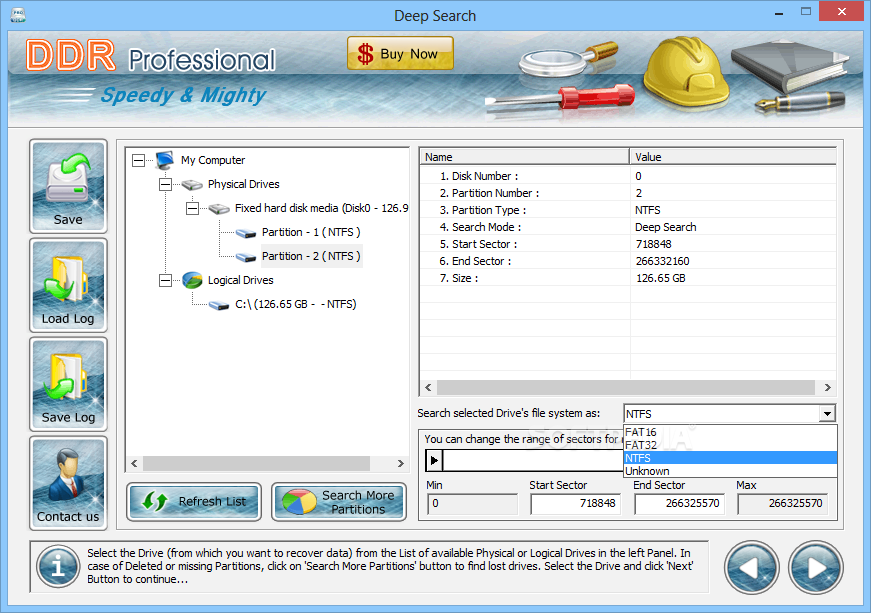Click the sector range slider track

[533, 460]
